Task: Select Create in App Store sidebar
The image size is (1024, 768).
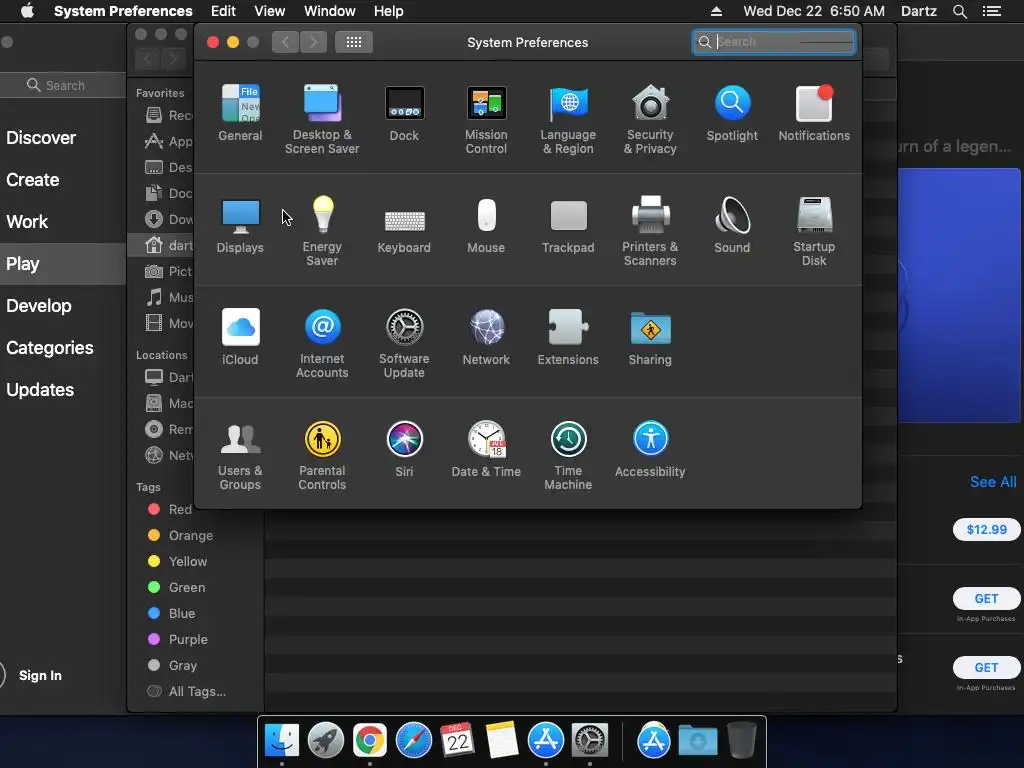Action: [33, 180]
